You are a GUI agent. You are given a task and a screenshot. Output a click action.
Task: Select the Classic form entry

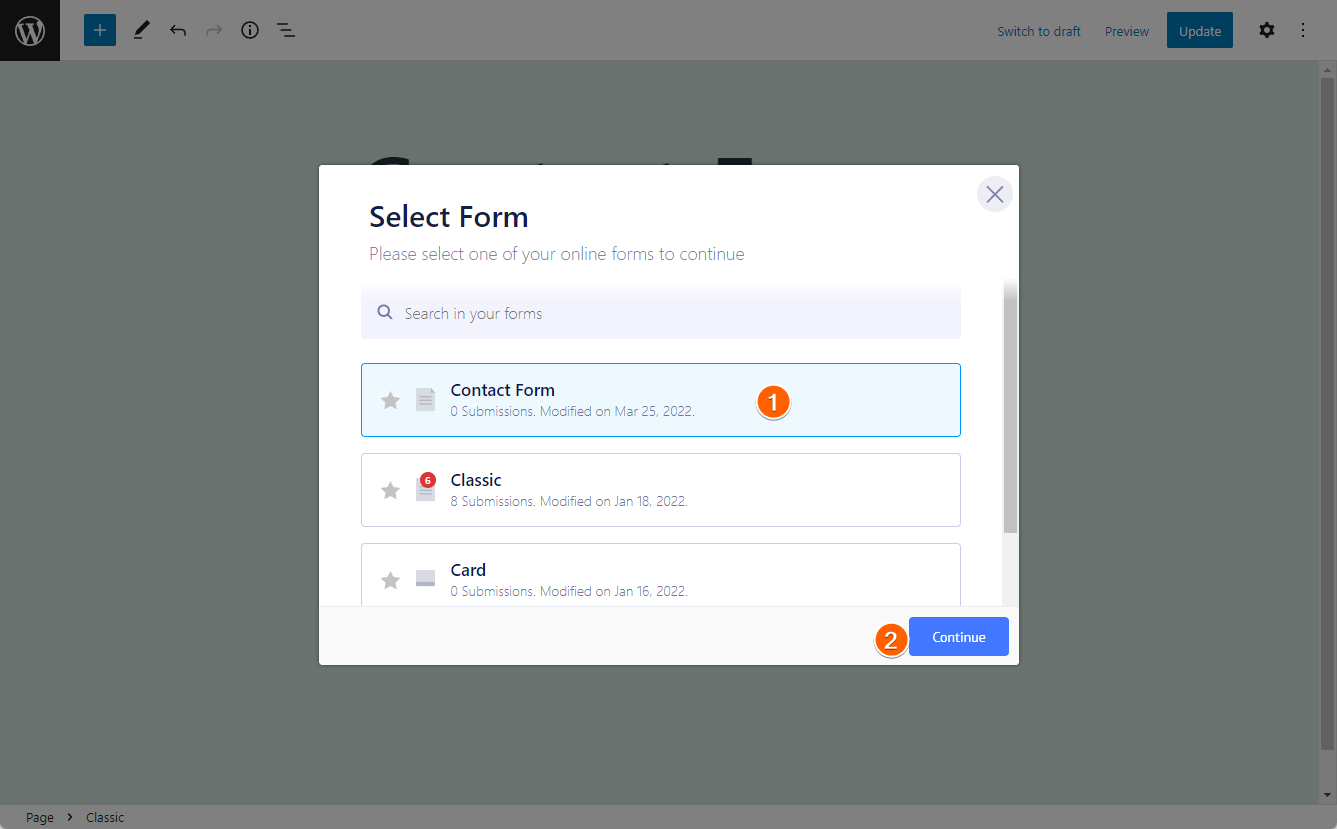660,490
